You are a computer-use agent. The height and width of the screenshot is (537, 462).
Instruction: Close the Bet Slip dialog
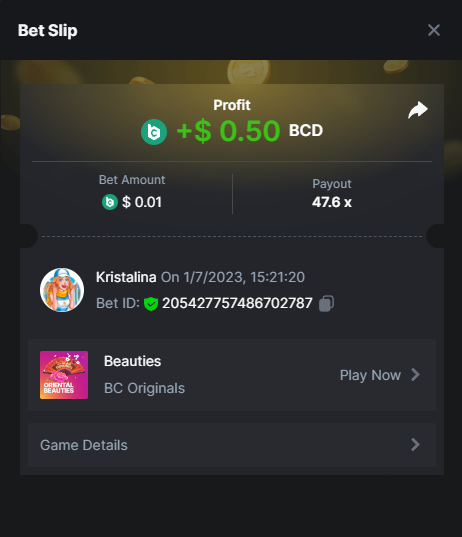click(x=434, y=30)
